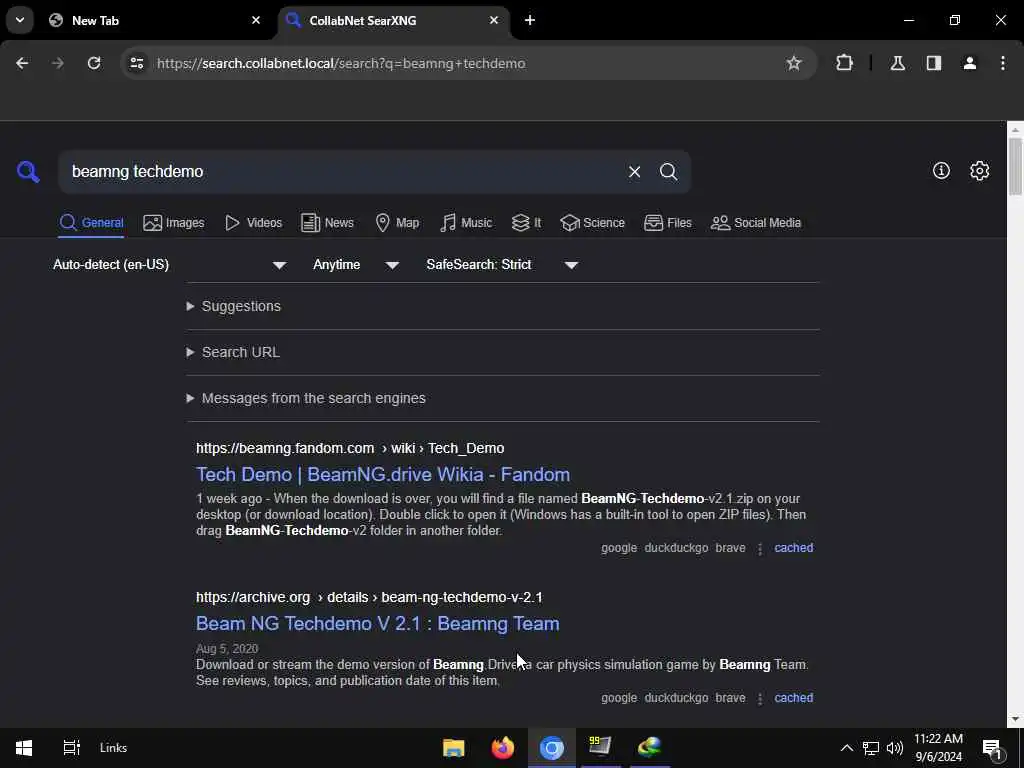This screenshot has width=1024, height=768.
Task: Click the beamng.fandom.com result URL
Action: click(x=350, y=448)
